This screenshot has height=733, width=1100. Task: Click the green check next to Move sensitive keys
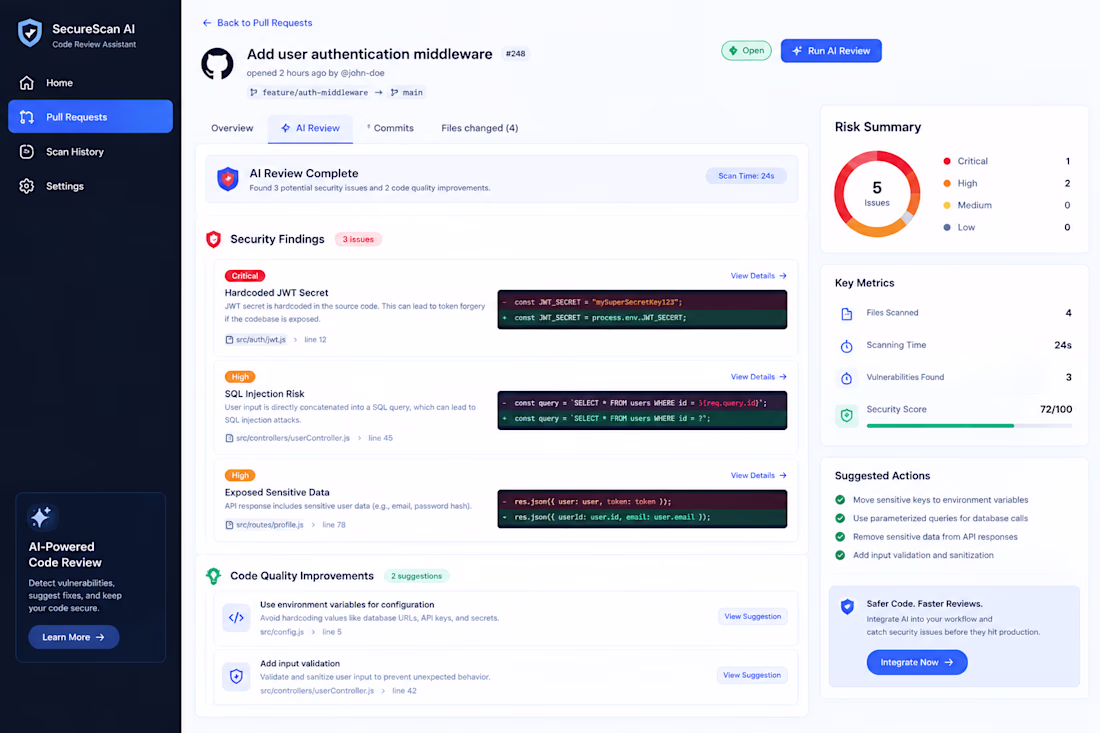point(840,500)
